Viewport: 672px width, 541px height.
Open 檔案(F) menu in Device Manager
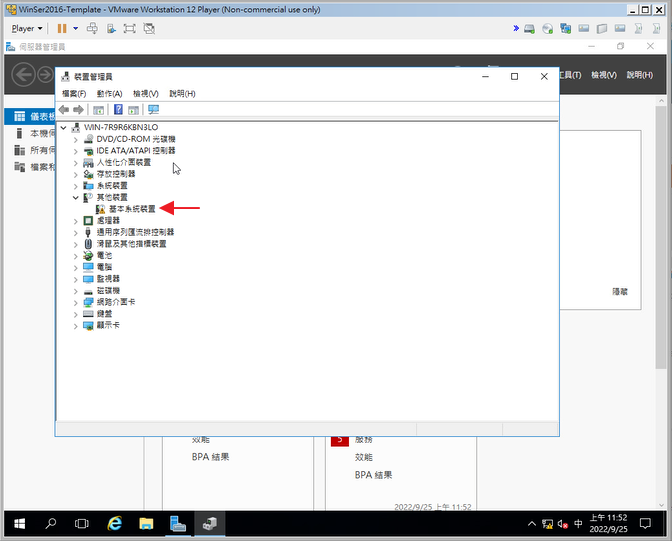point(74,93)
